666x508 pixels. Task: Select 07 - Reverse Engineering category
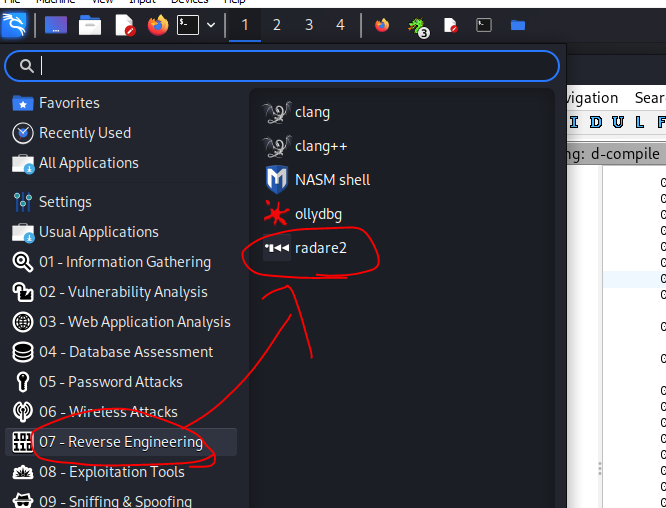(121, 442)
